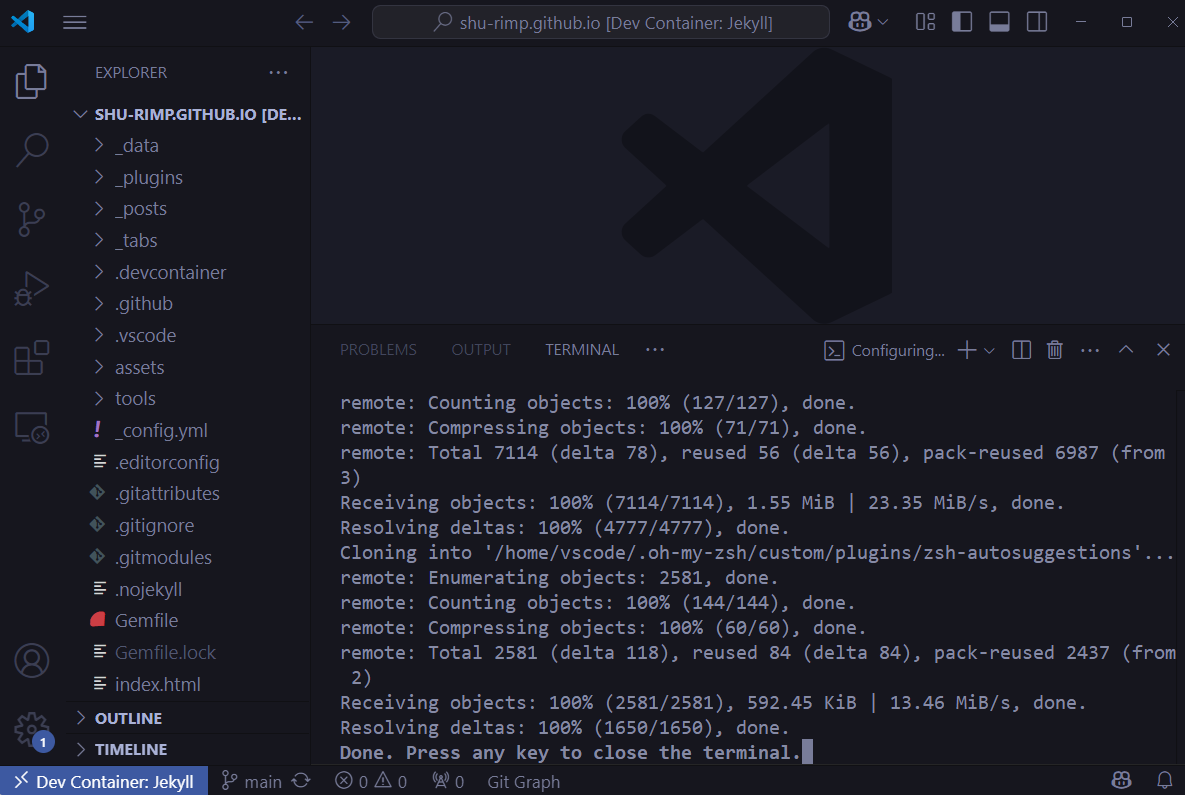Open terminal panel more actions menu
1185x795 pixels.
click(x=1090, y=350)
